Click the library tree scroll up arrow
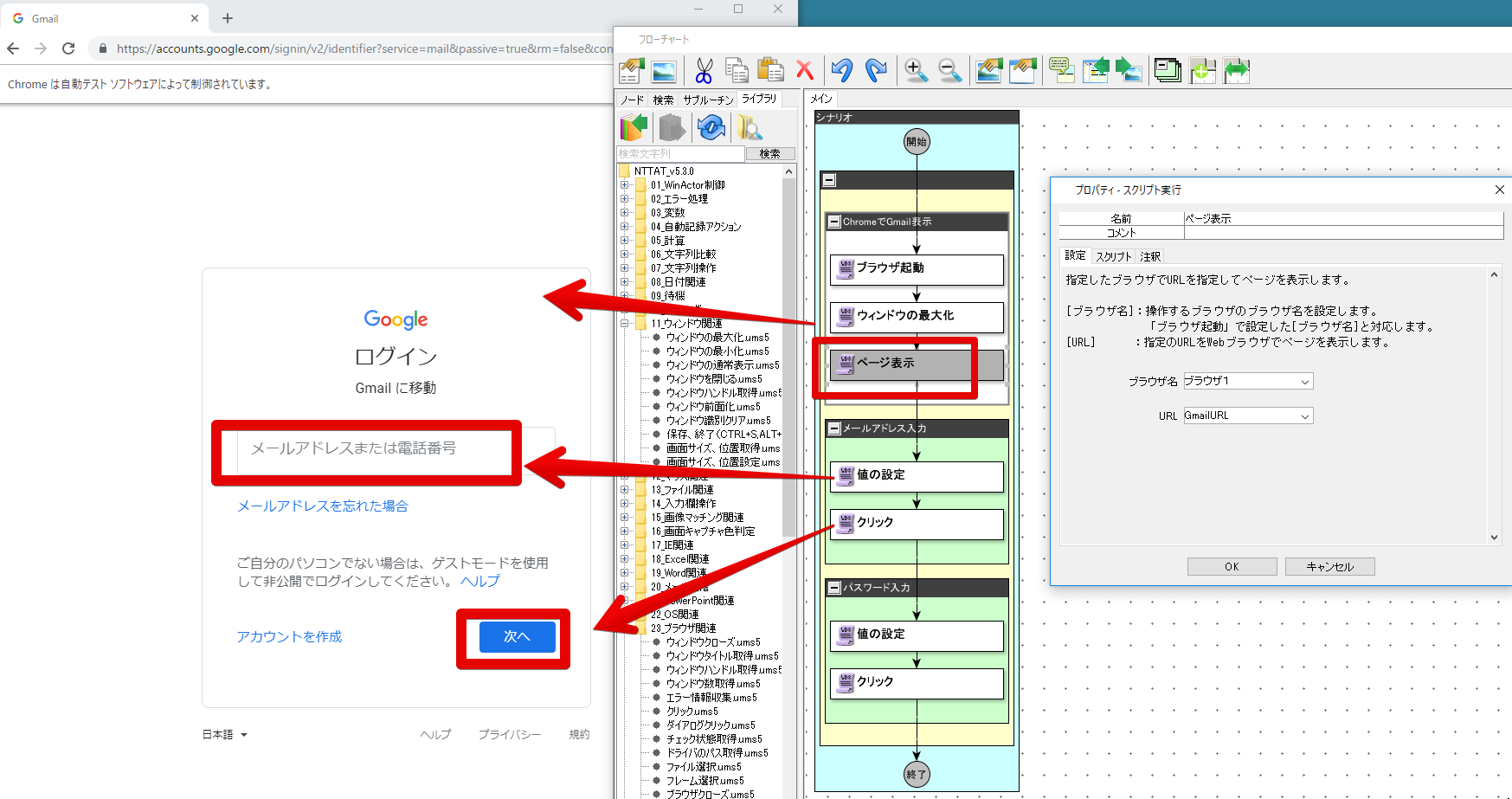Screen dimensions: 1512x799 click(x=788, y=171)
